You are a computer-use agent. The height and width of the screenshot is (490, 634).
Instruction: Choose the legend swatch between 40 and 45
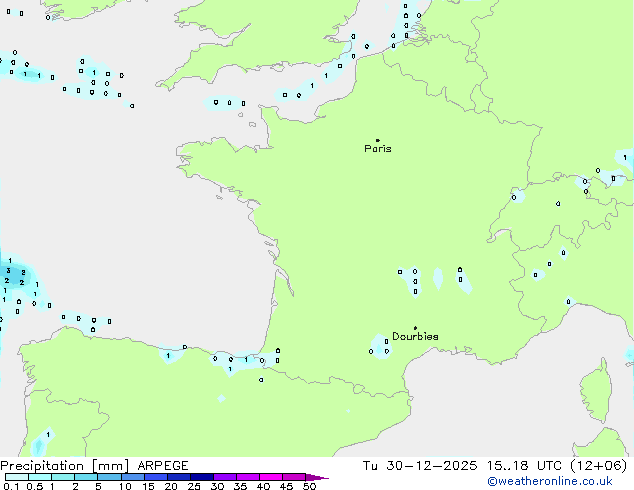coord(272,478)
